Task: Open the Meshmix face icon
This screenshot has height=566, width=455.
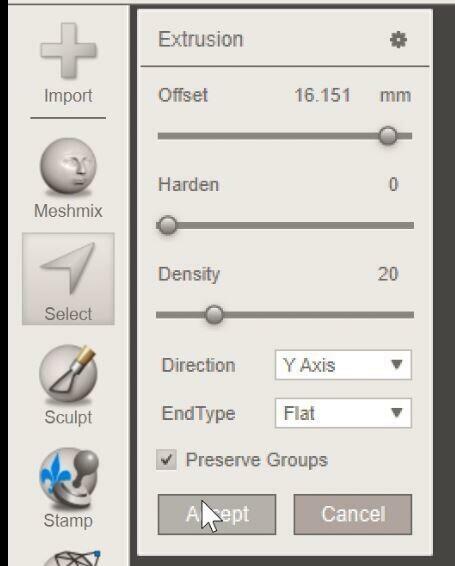Action: coord(68,167)
